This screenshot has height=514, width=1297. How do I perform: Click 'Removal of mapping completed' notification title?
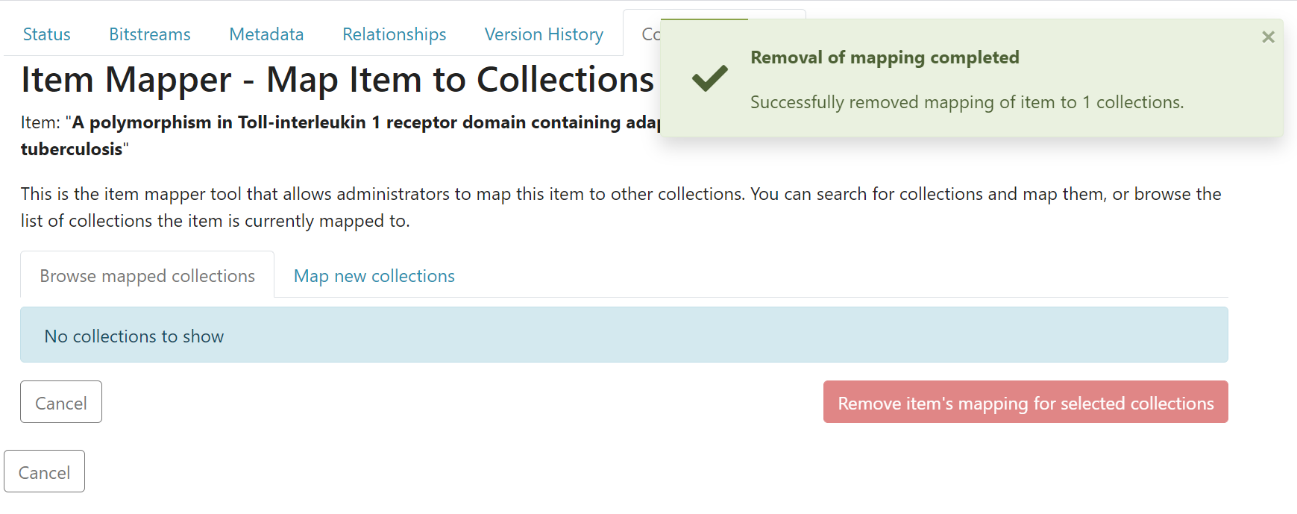(885, 57)
